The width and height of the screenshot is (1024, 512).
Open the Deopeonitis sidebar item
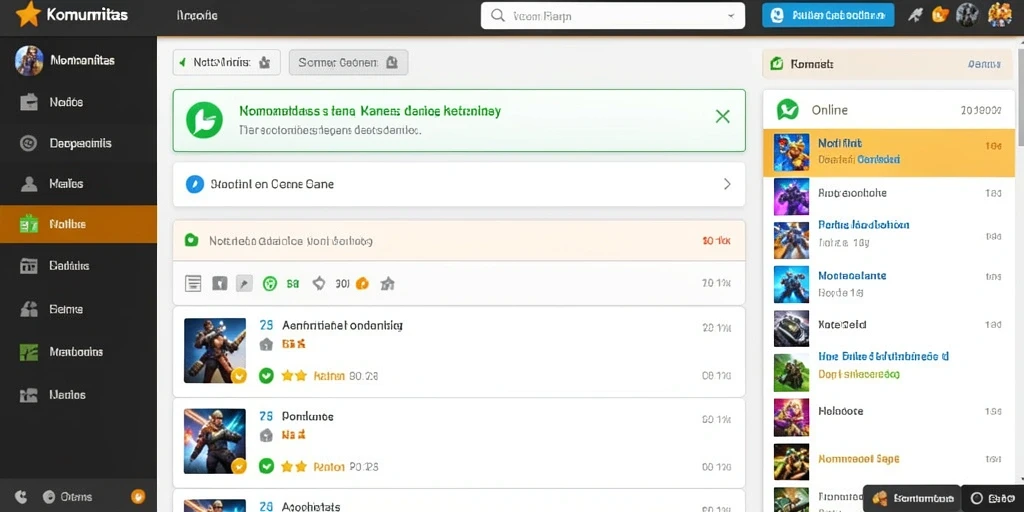[78, 143]
